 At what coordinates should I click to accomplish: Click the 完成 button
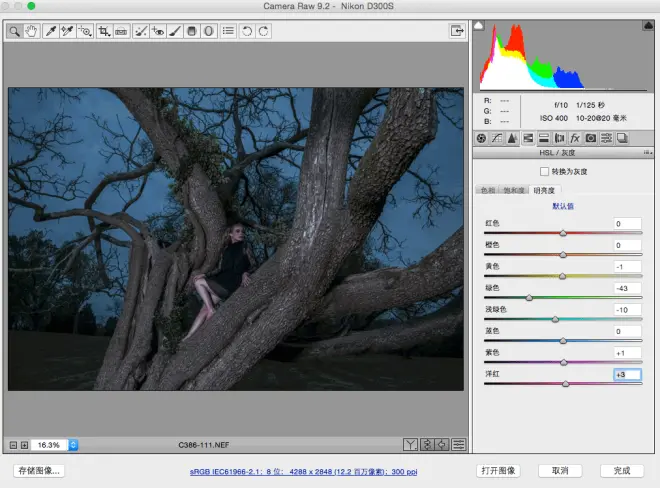coord(622,470)
